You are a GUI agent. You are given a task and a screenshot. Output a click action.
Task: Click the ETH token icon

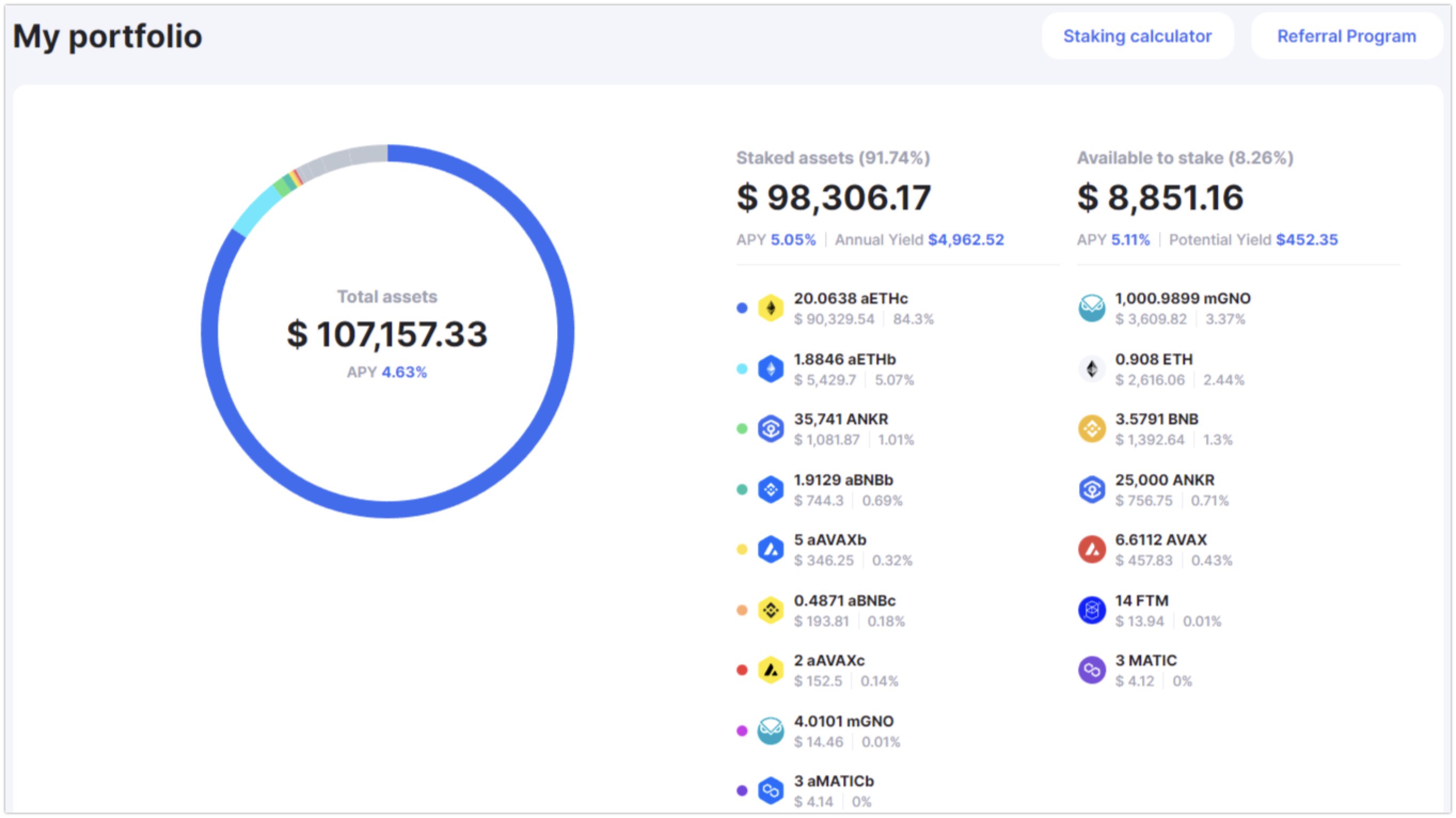[x=1091, y=368]
